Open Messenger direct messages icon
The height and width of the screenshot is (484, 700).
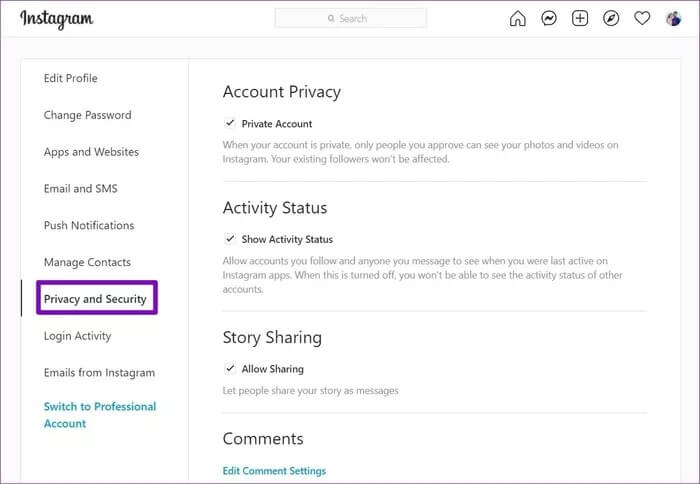tap(549, 18)
